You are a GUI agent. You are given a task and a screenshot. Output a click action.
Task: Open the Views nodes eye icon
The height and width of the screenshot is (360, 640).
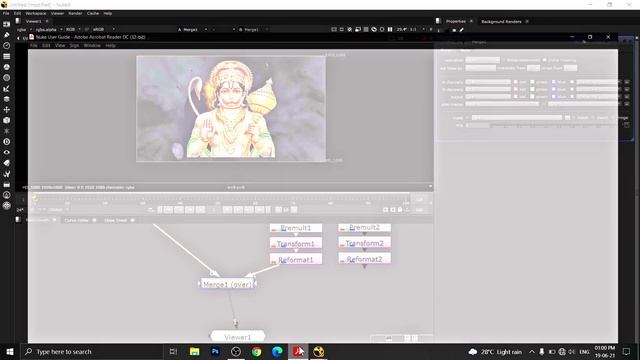(7, 152)
